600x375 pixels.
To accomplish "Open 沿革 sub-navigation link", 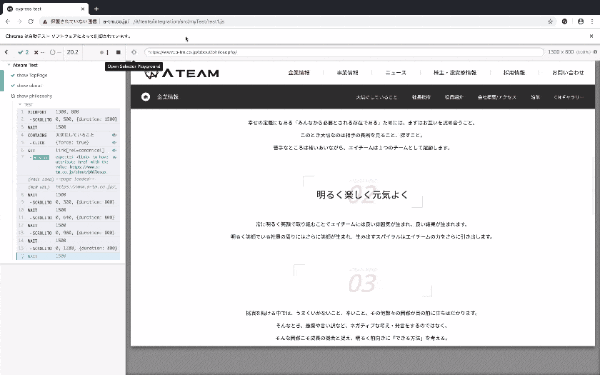I will [535, 97].
